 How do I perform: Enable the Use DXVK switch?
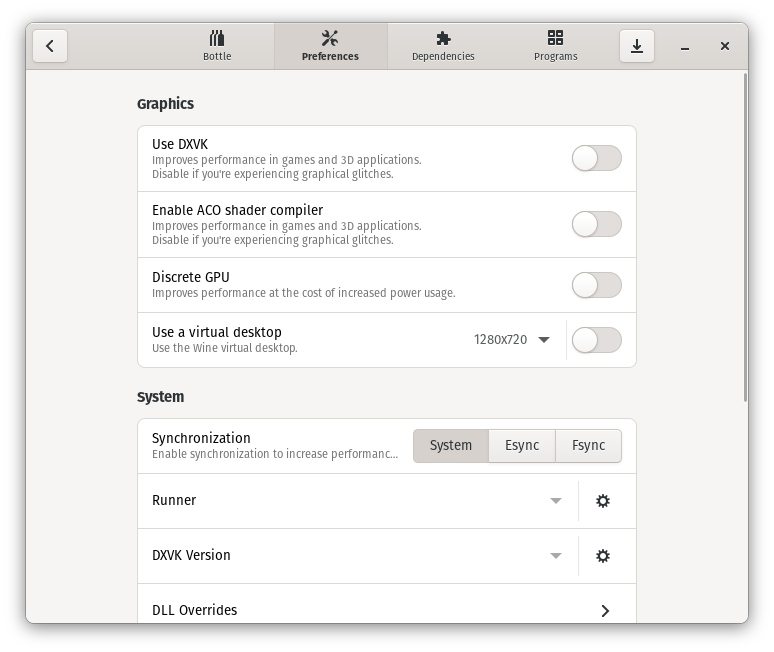pyautogui.click(x=596, y=158)
